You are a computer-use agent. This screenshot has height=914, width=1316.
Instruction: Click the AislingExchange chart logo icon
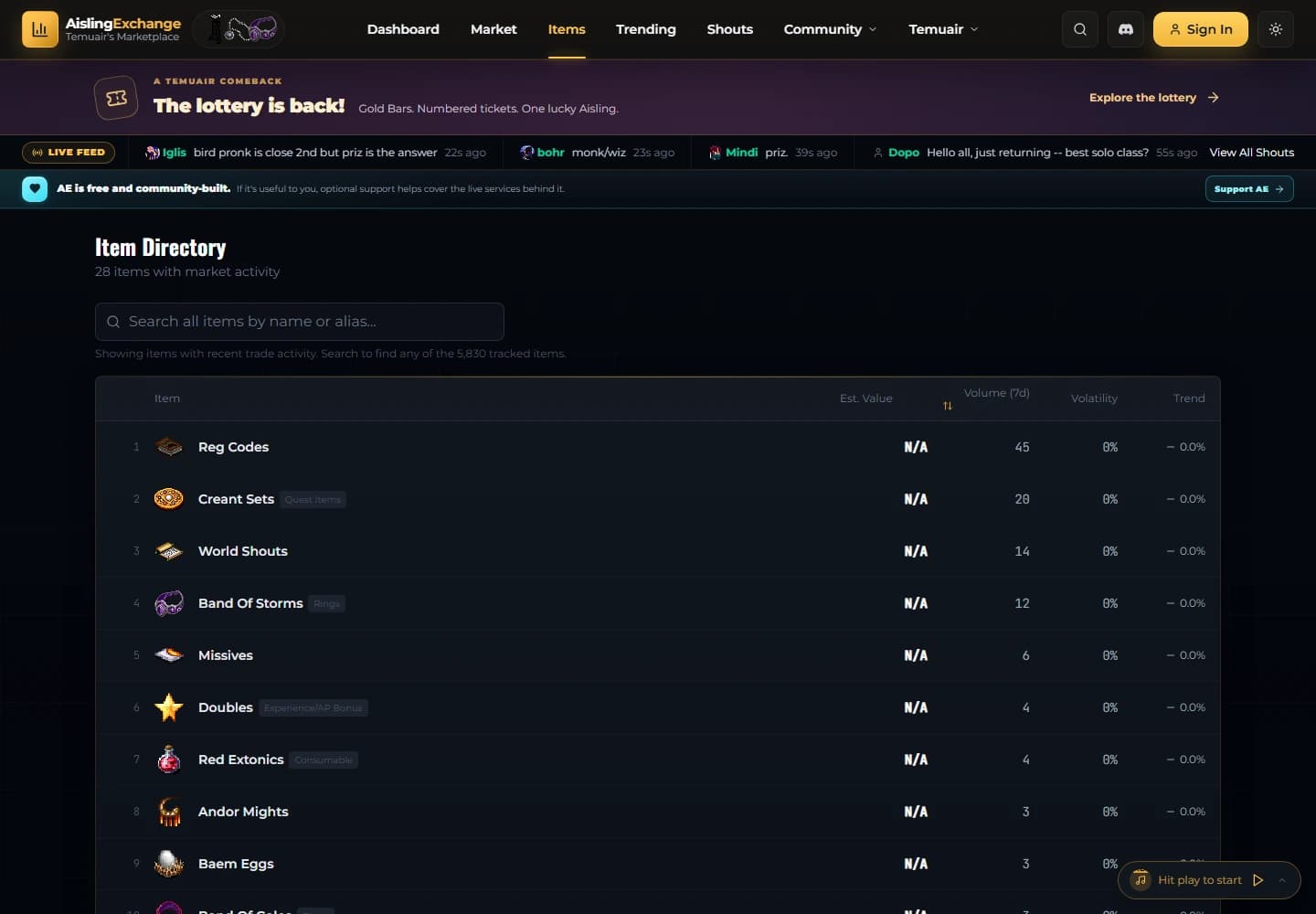tap(40, 29)
